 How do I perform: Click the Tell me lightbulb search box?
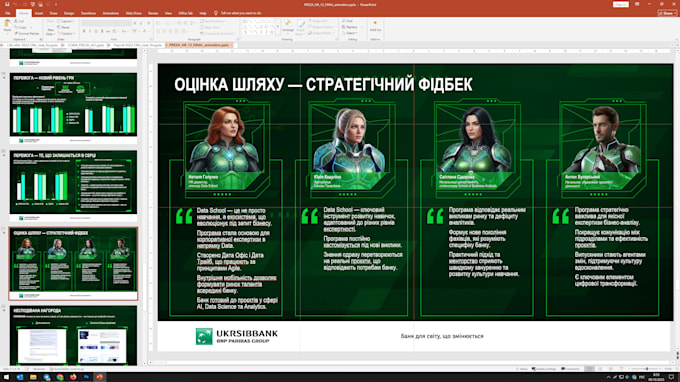(x=239, y=13)
